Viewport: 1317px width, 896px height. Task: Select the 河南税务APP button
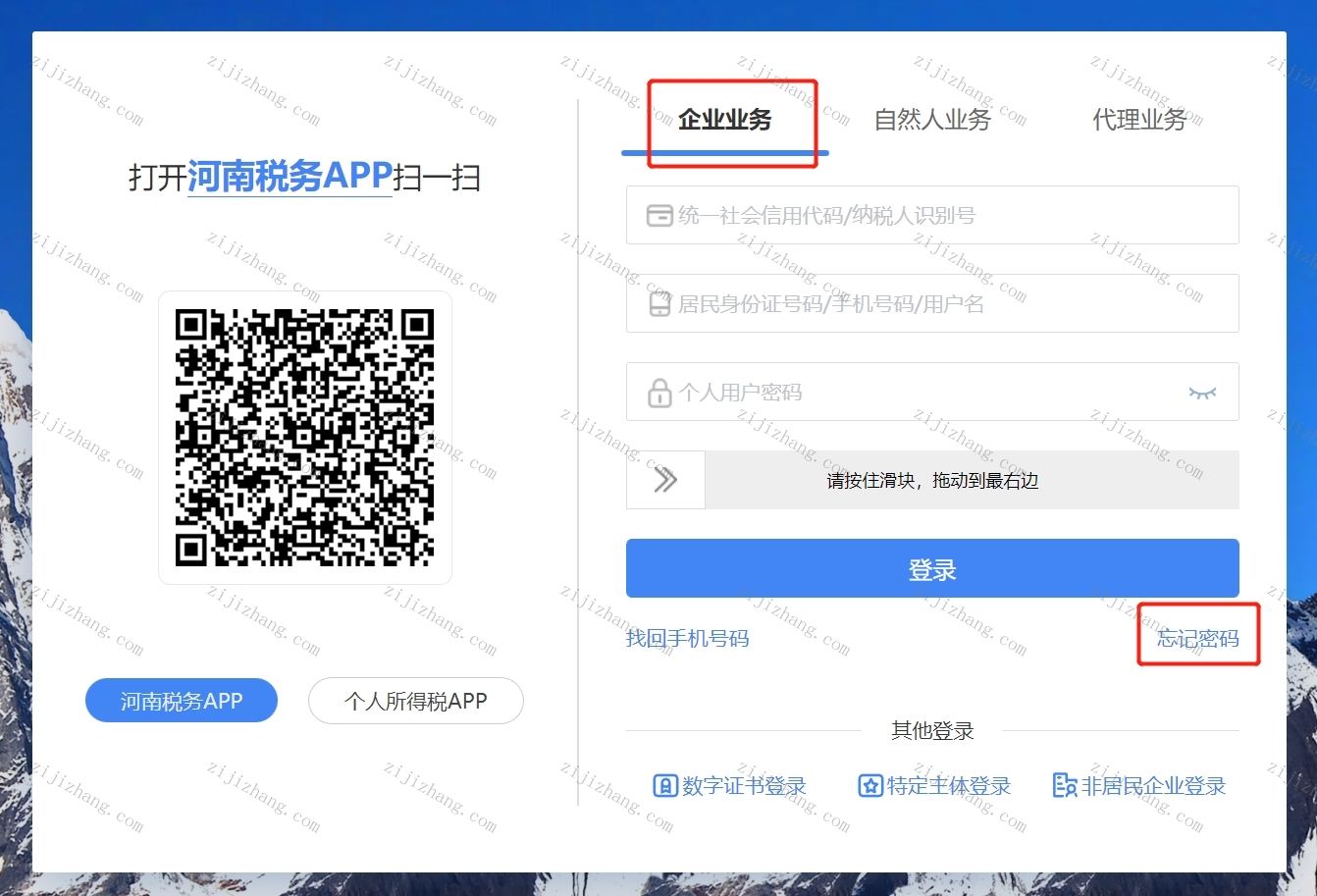182,701
